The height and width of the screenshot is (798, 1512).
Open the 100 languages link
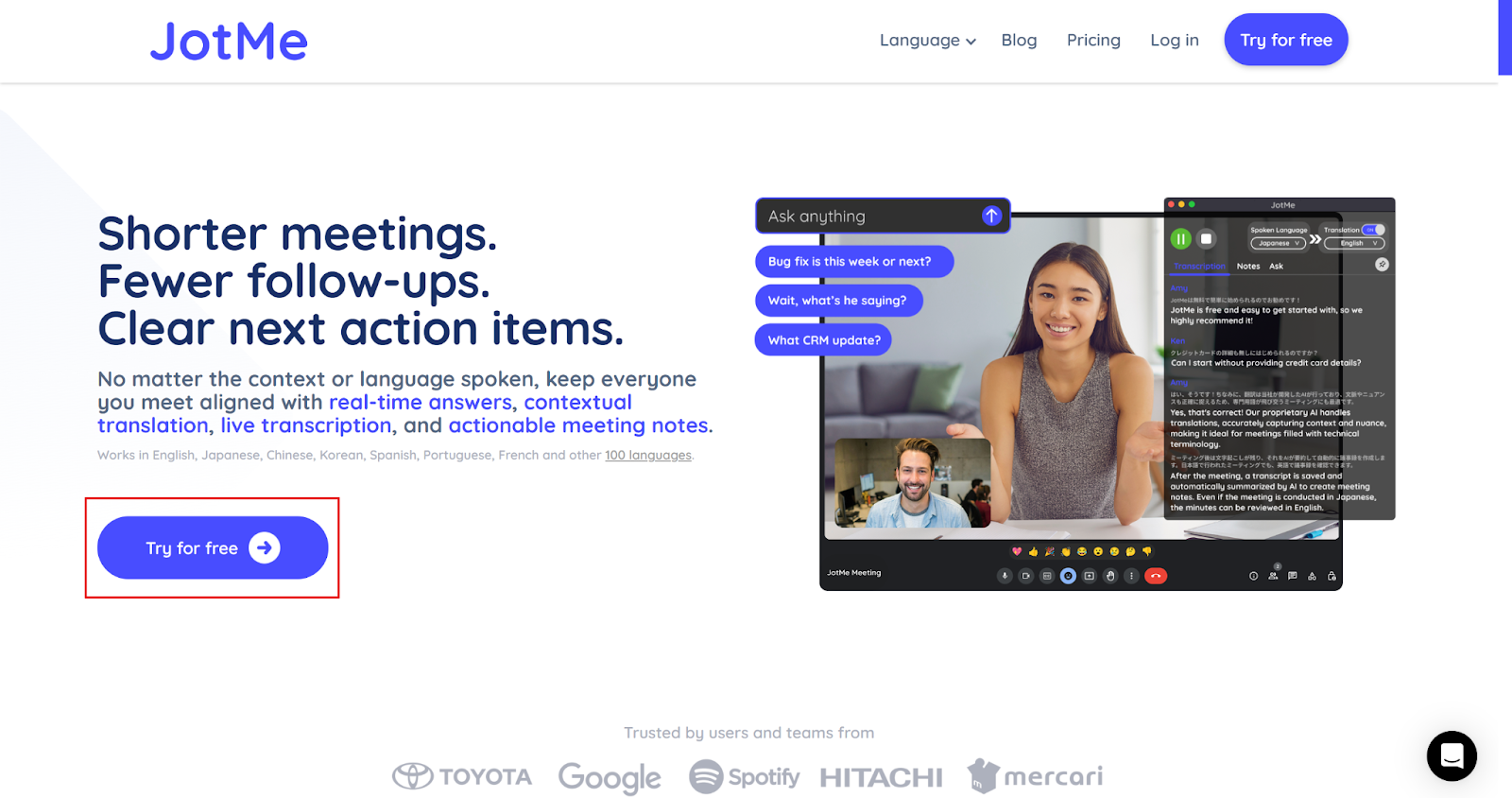coord(648,455)
